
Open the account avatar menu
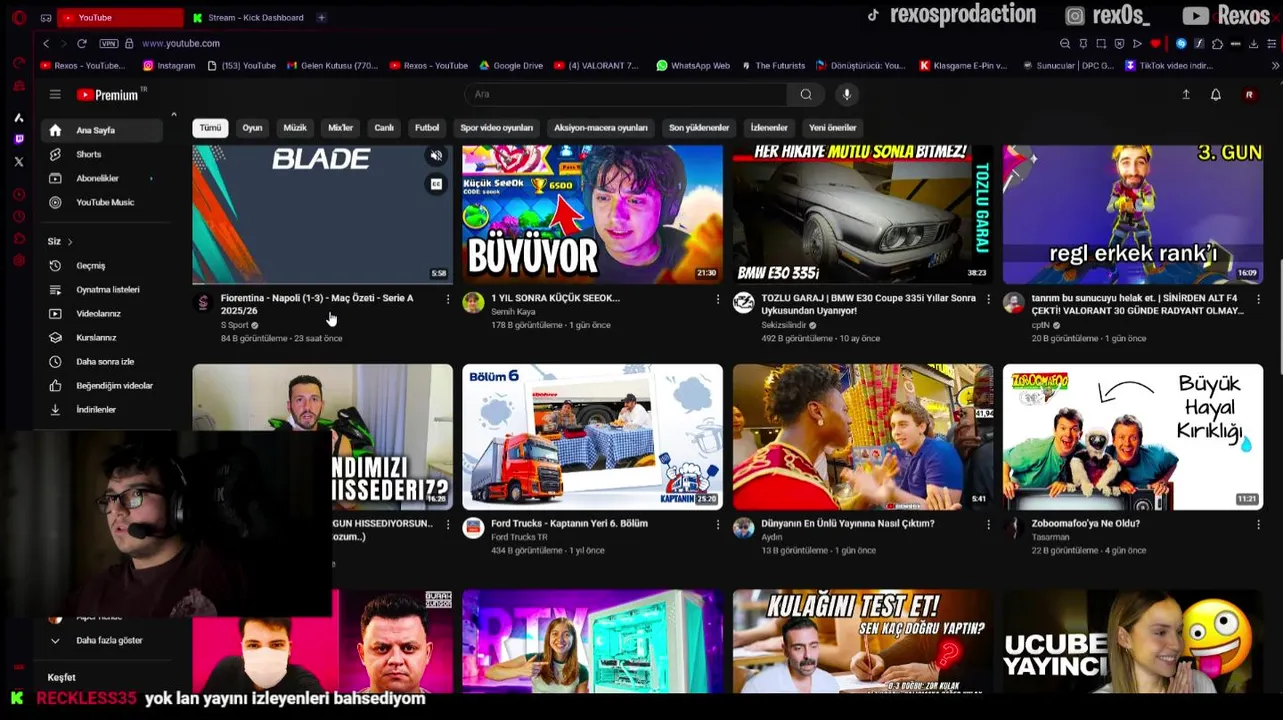(1249, 94)
